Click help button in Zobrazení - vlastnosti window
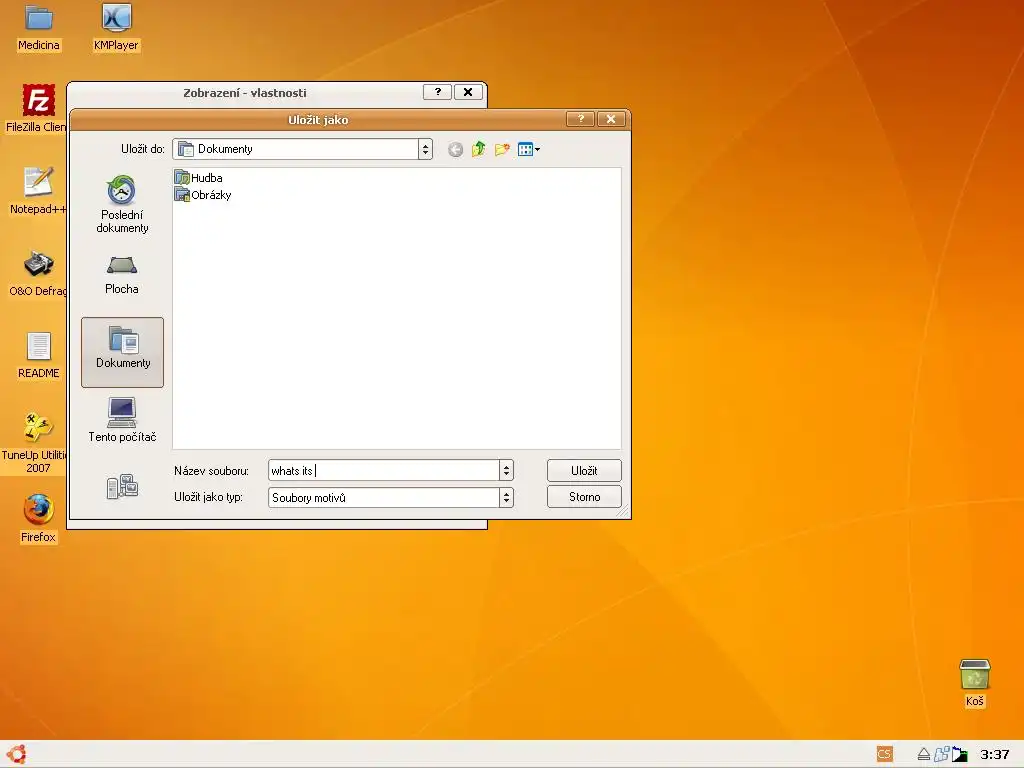The image size is (1024, 768). tap(438, 92)
